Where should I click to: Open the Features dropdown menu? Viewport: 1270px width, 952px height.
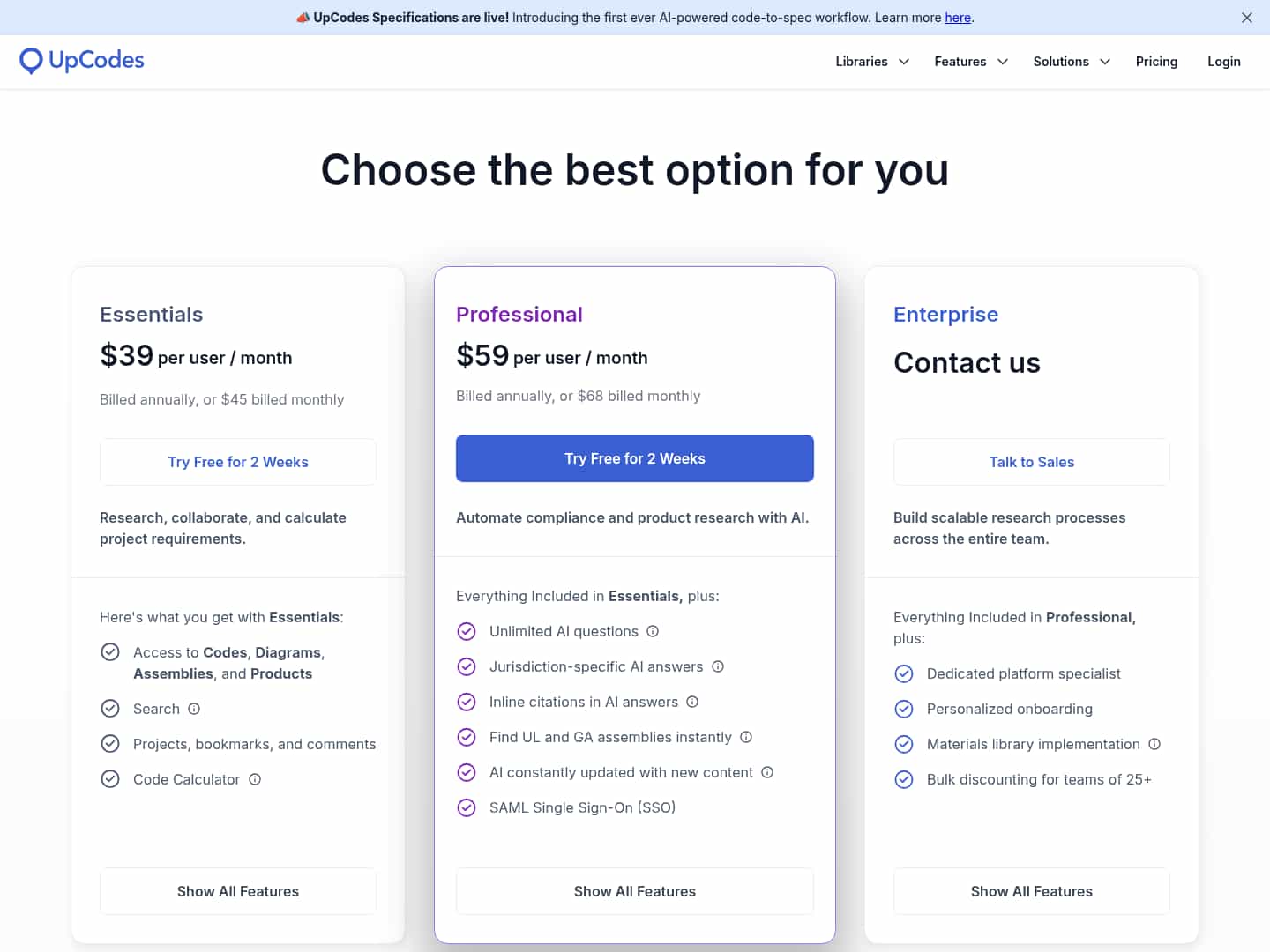970,62
